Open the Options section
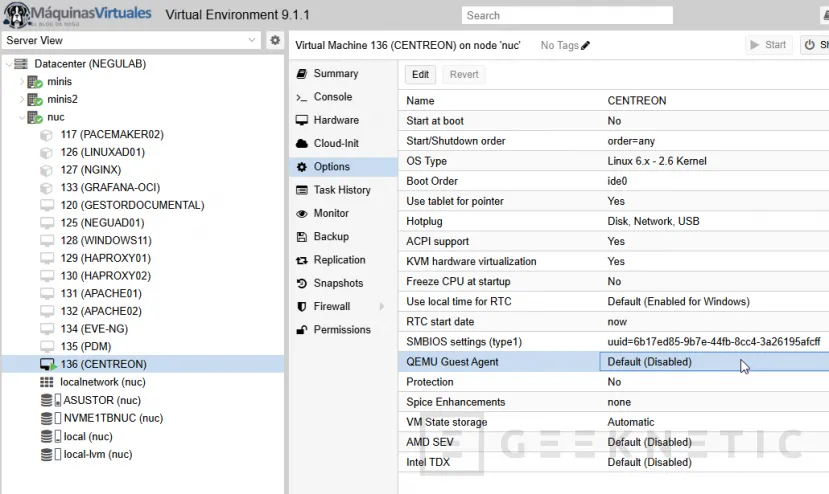The height and width of the screenshot is (494, 829). pyautogui.click(x=344, y=167)
